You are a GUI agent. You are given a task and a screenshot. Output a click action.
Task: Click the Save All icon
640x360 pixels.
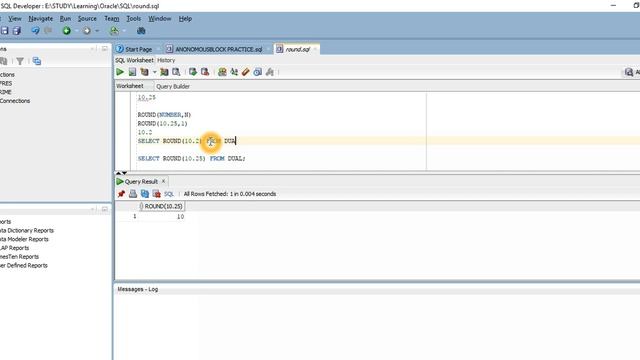(x=16, y=31)
